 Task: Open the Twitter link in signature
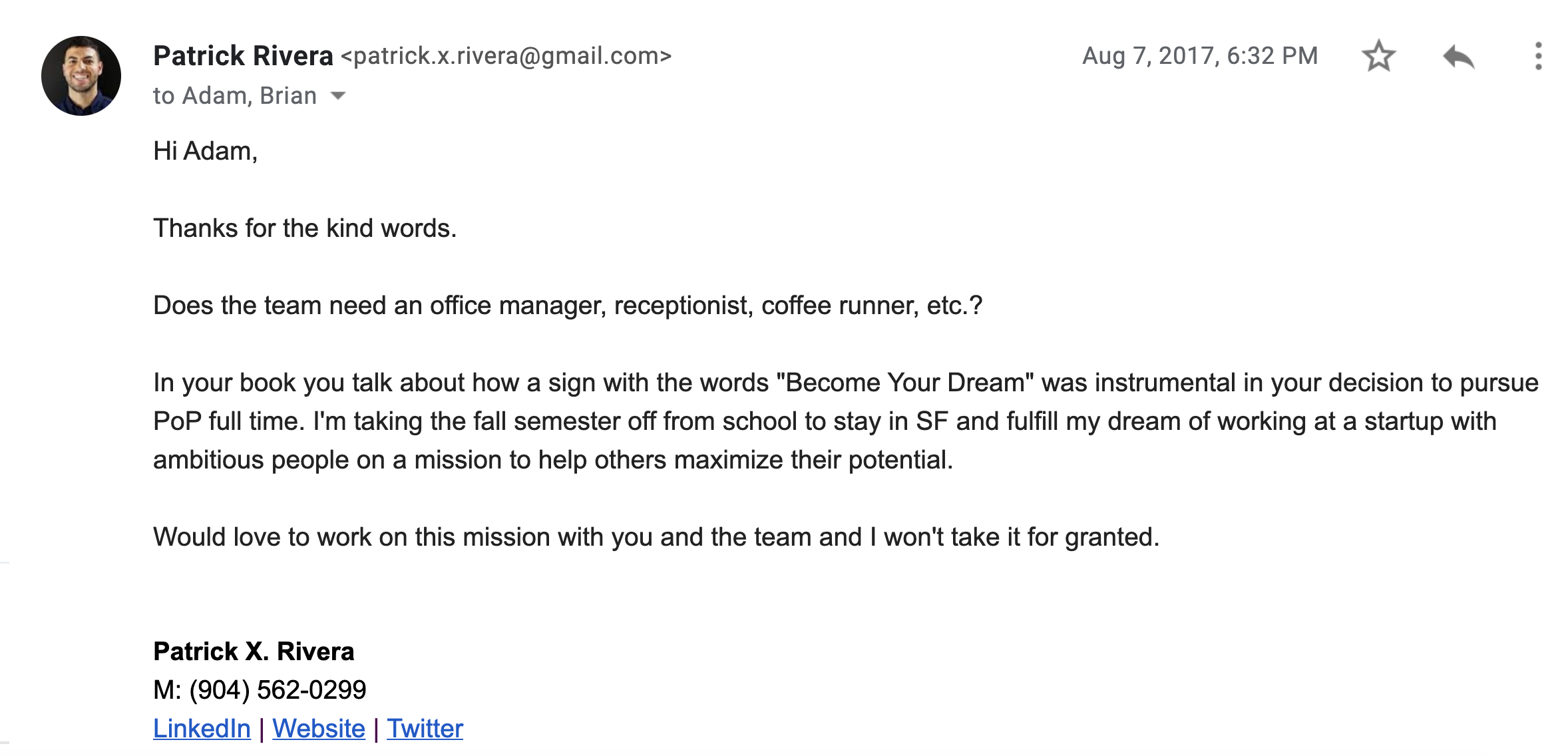pyautogui.click(x=425, y=728)
